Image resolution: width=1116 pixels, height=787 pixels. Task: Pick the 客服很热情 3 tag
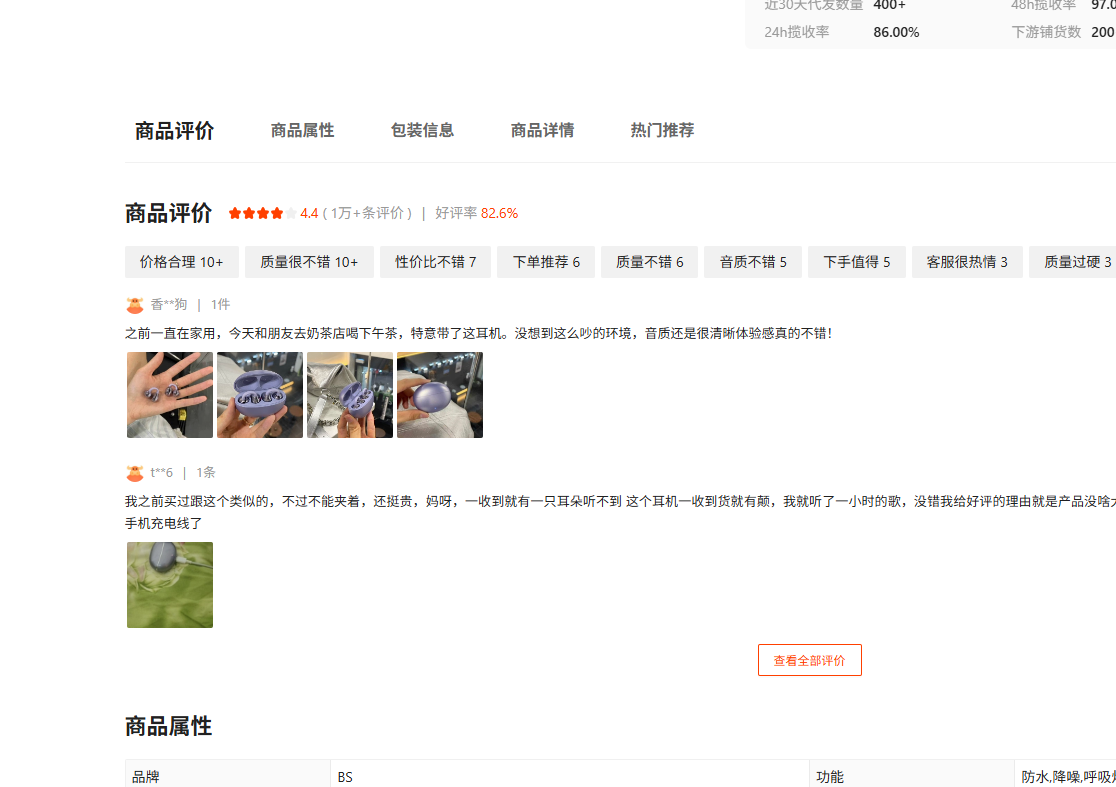pyautogui.click(x=967, y=262)
